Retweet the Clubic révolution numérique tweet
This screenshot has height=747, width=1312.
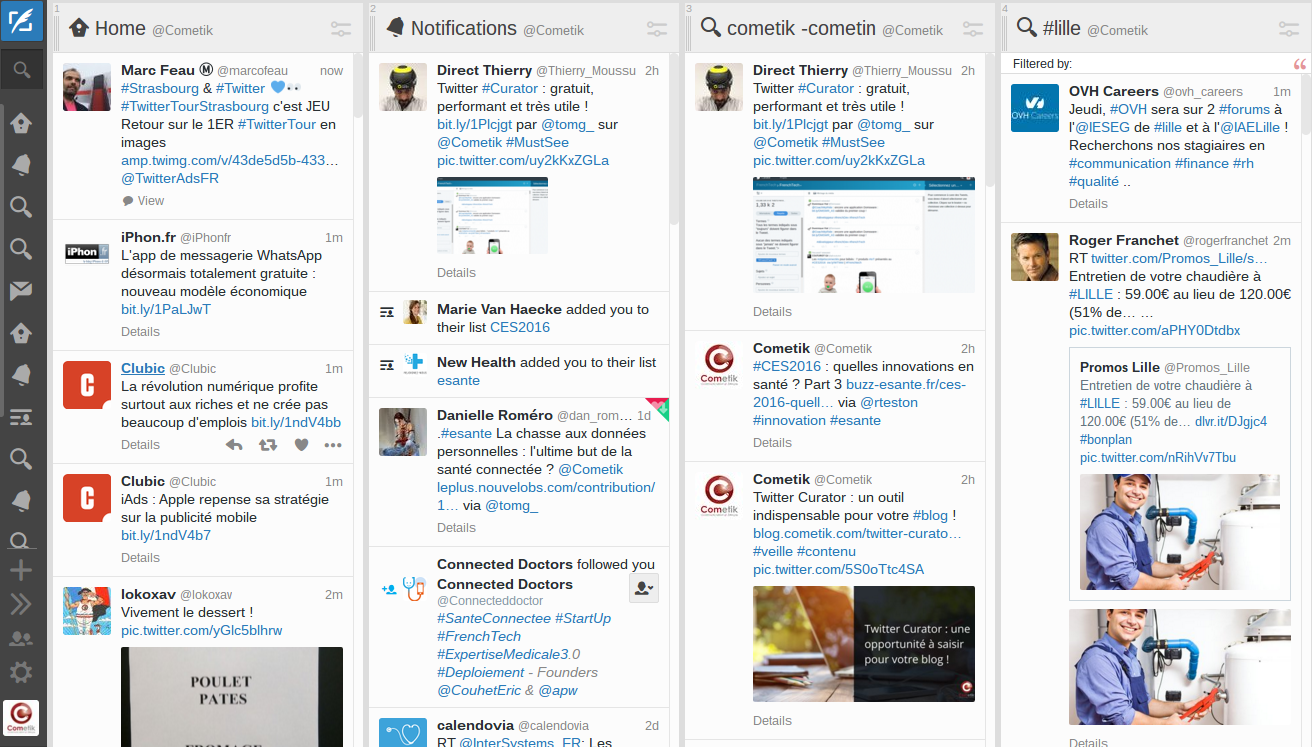click(x=268, y=445)
